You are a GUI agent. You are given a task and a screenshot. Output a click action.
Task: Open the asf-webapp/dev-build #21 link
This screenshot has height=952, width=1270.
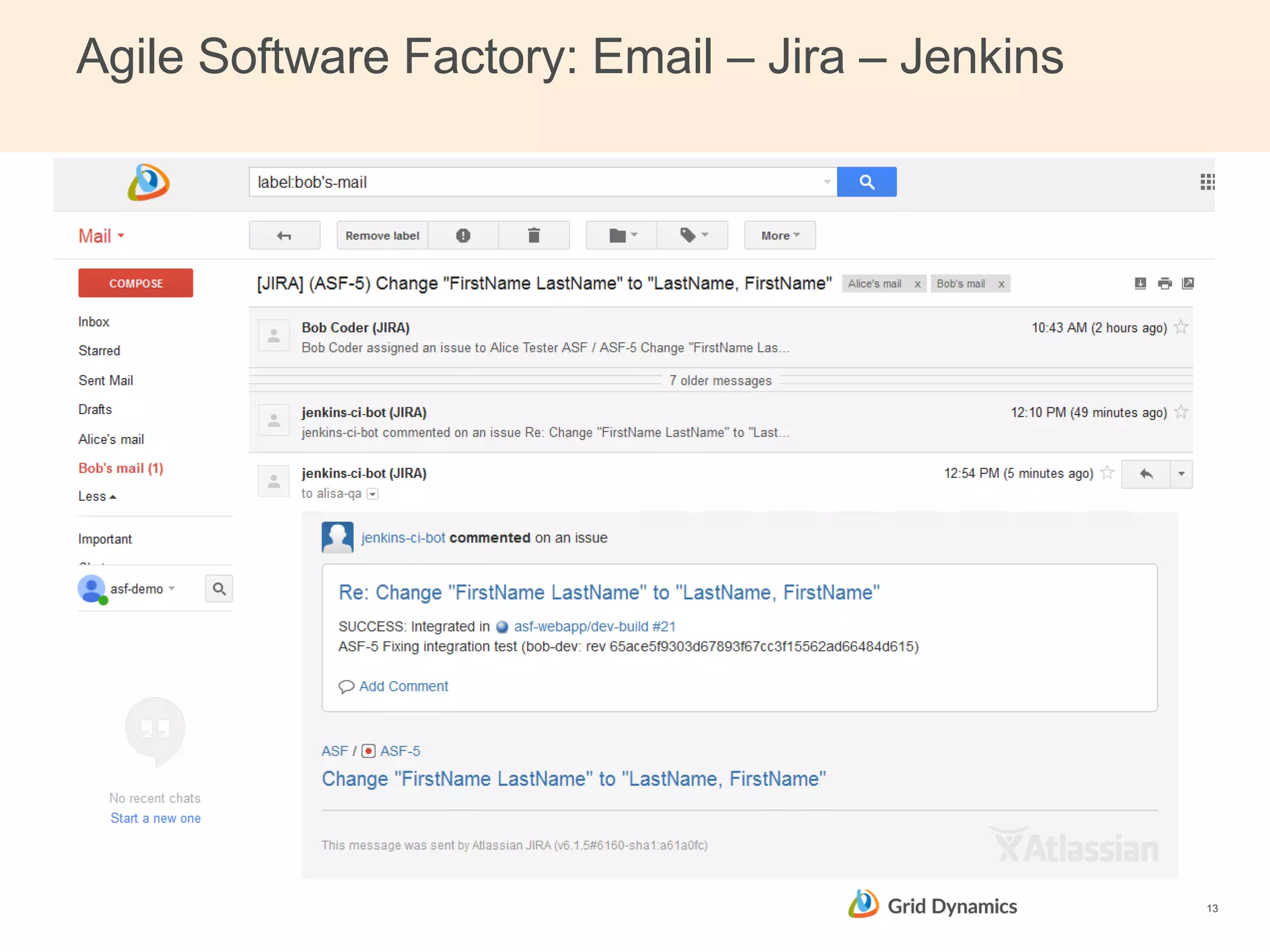click(x=595, y=627)
